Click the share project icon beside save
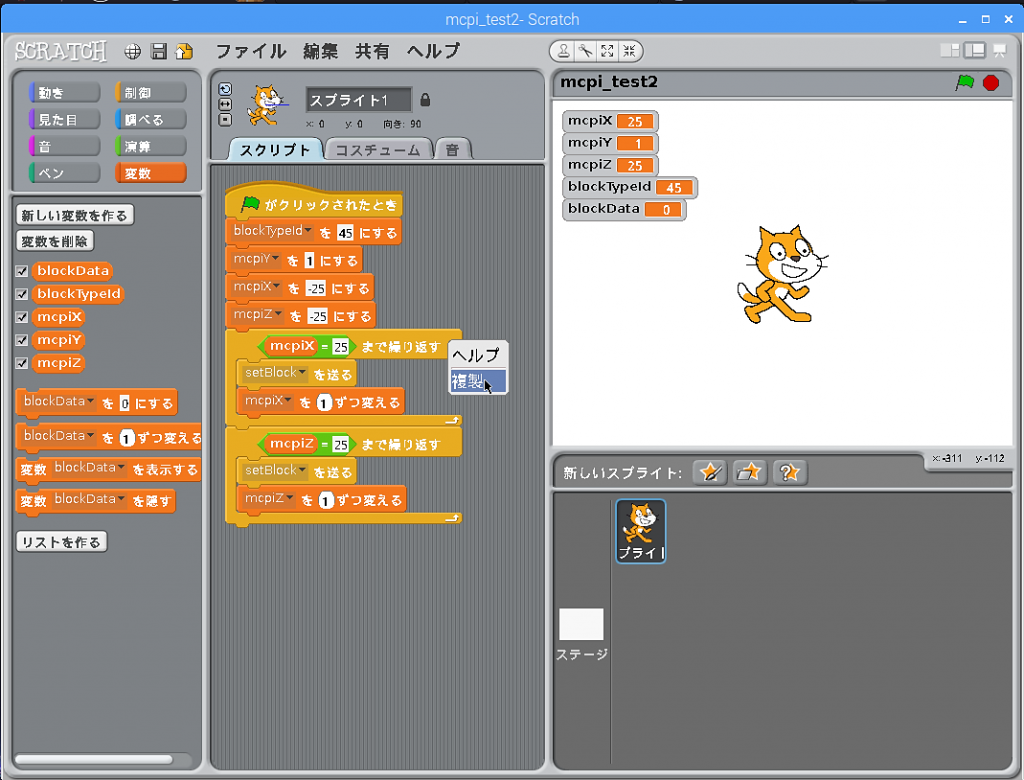Image resolution: width=1024 pixels, height=780 pixels. point(184,52)
